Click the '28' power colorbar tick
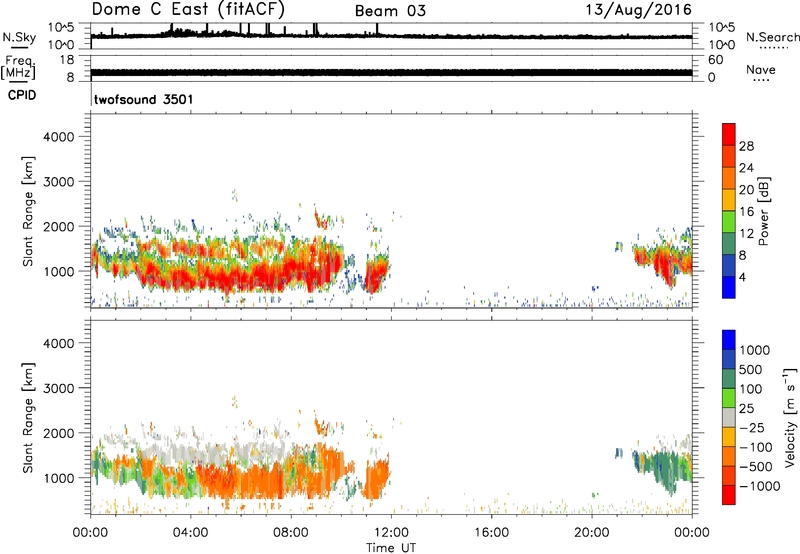Image resolution: width=800 pixels, height=554 pixels. (x=746, y=146)
